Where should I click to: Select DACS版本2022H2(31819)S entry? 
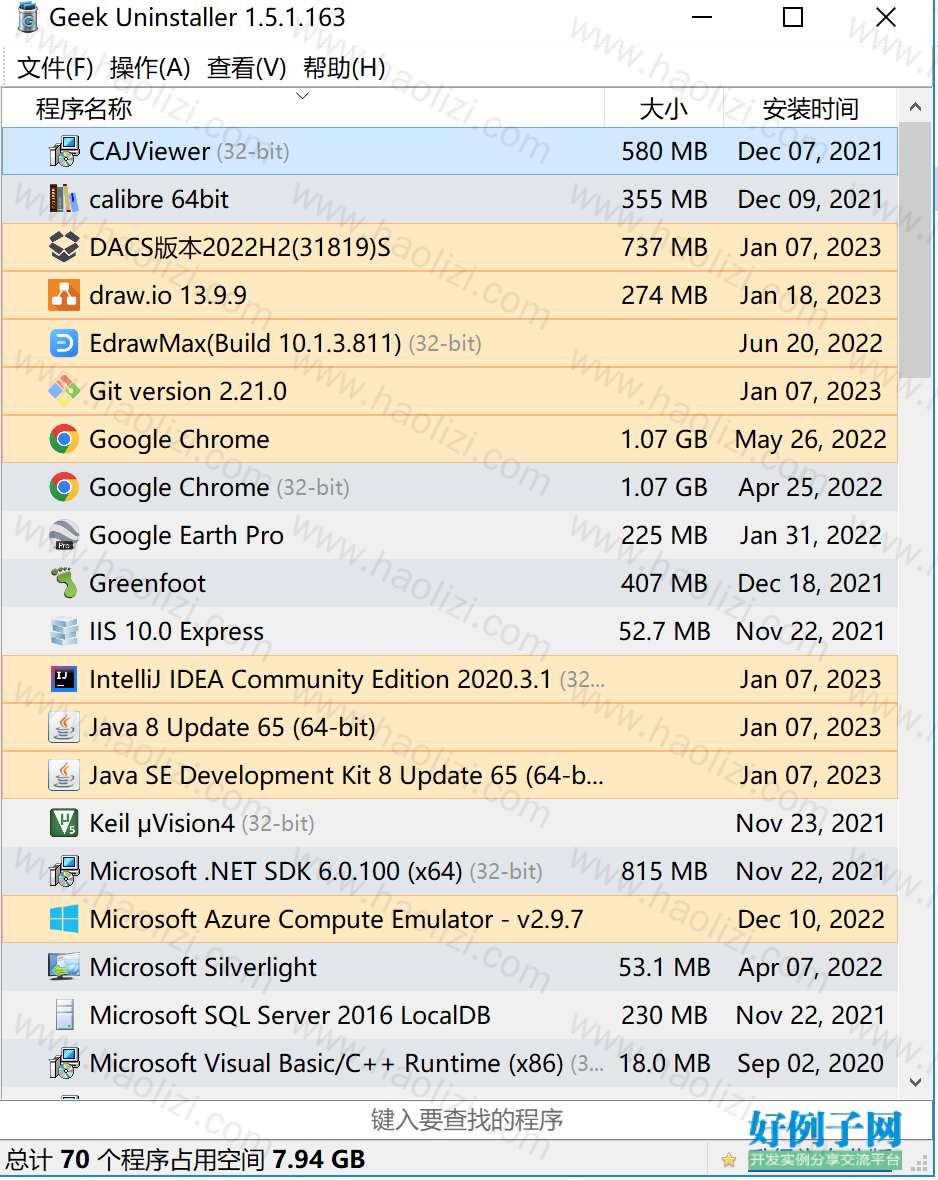[240, 247]
